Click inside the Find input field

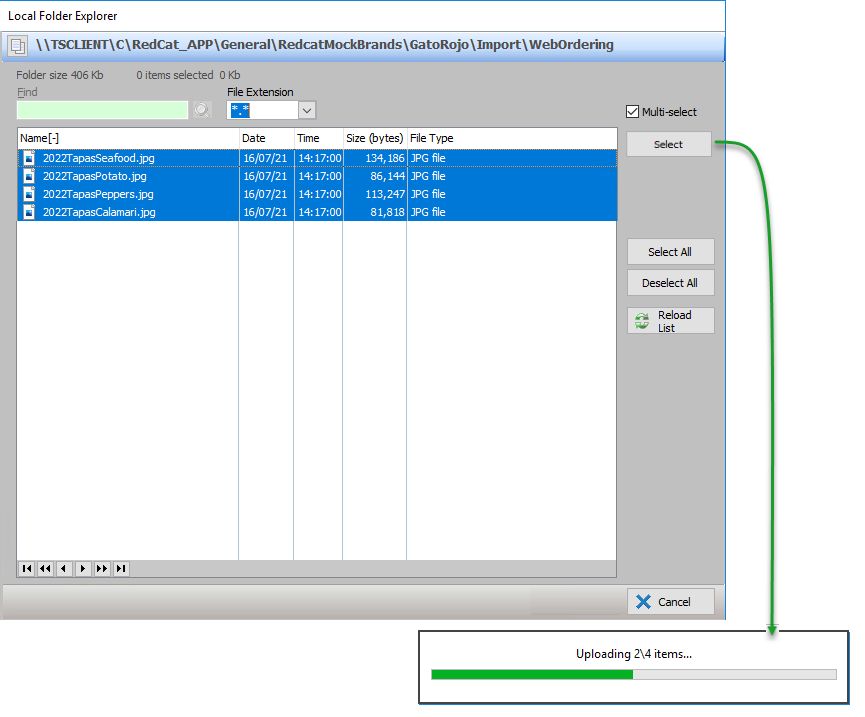click(102, 110)
